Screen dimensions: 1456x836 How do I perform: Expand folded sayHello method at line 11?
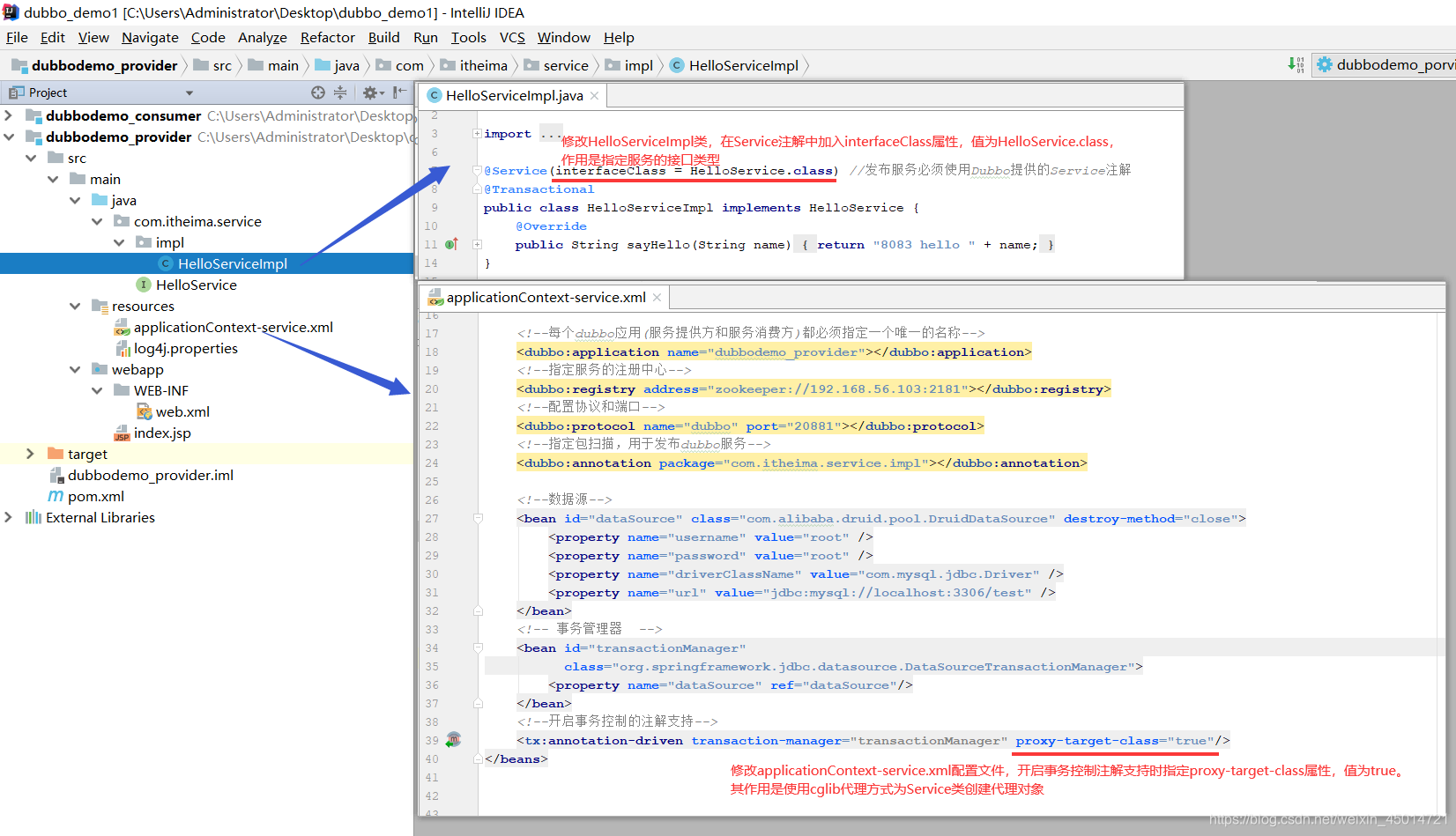tap(477, 245)
